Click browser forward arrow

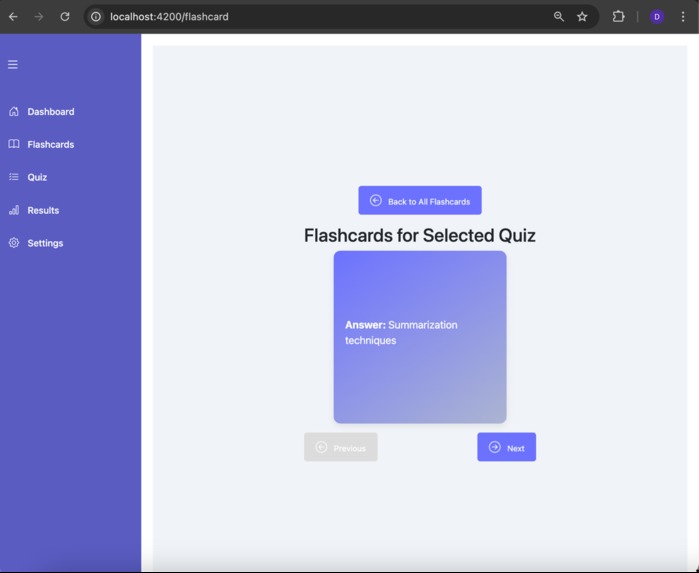(x=39, y=16)
